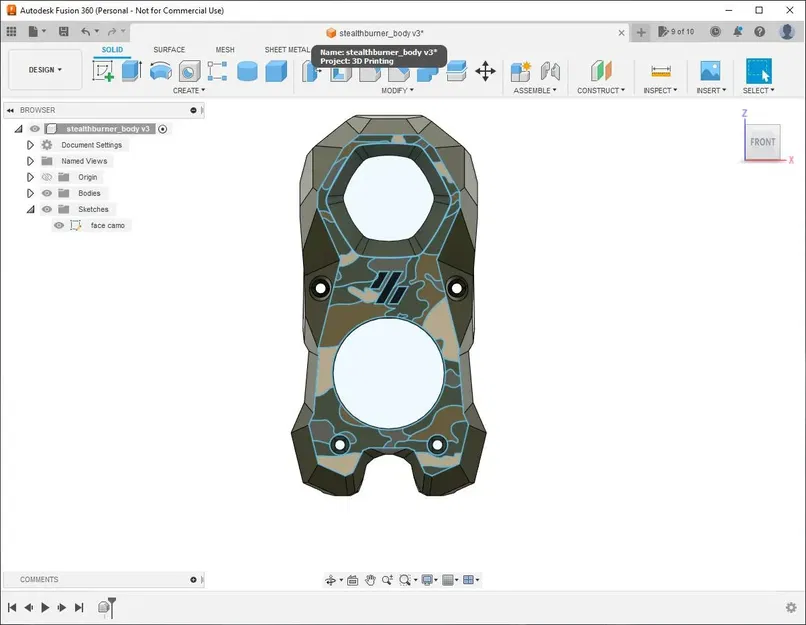Jump to timeline end

click(x=79, y=608)
